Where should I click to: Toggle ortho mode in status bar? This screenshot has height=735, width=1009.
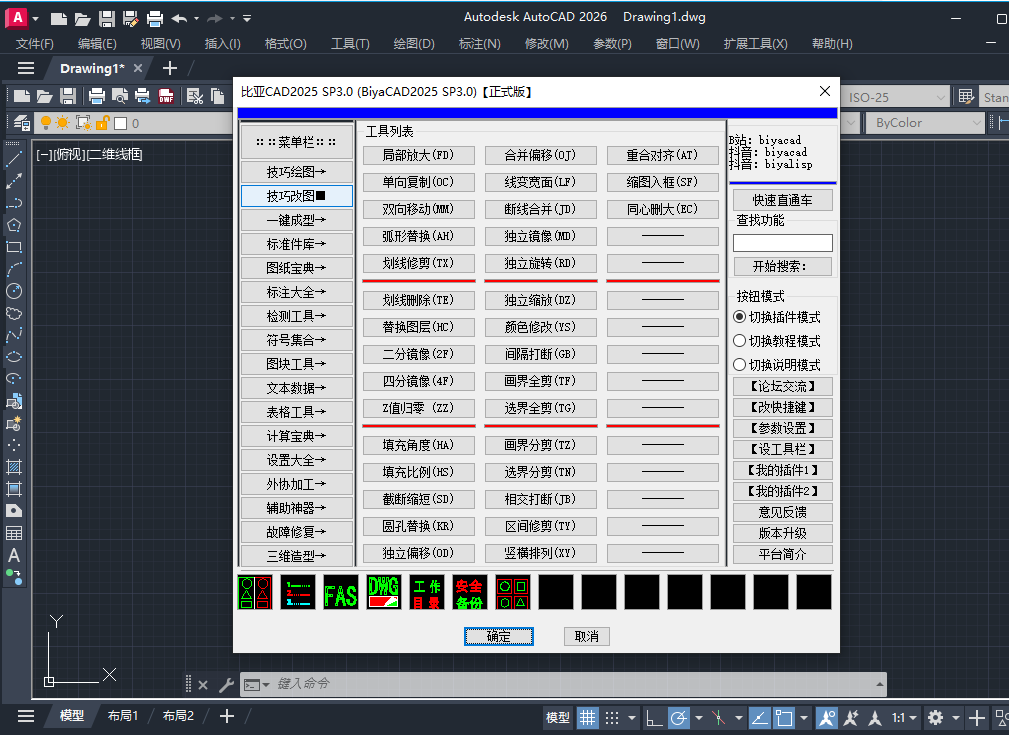point(654,717)
